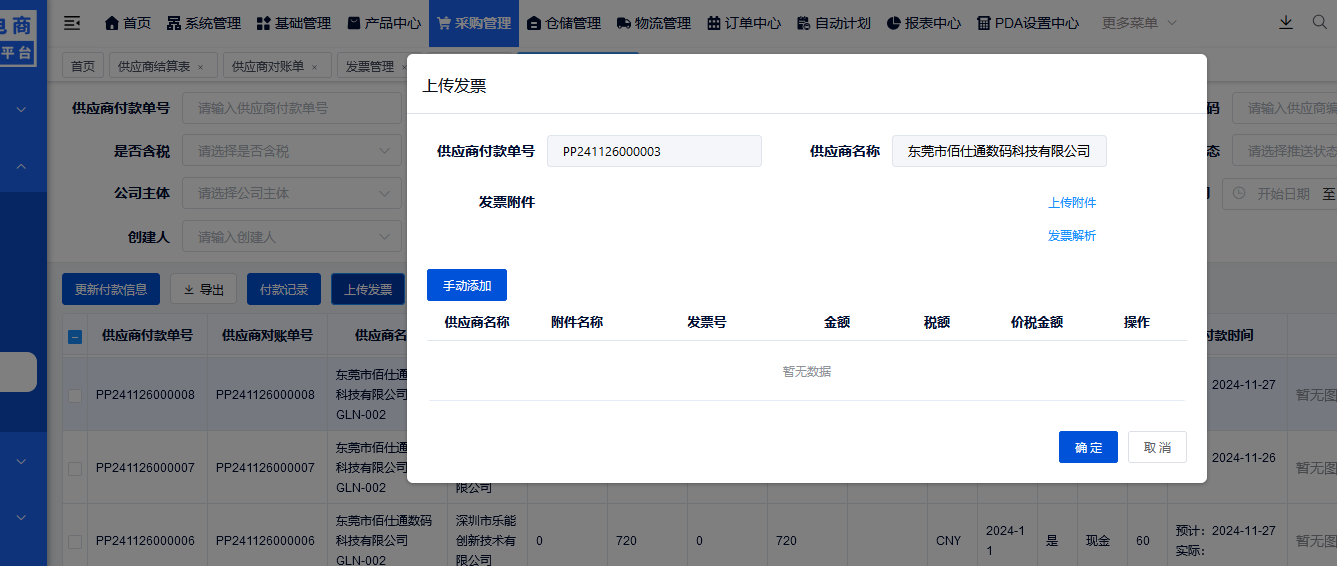Click the 更新付款信息 button

pyautogui.click(x=111, y=289)
